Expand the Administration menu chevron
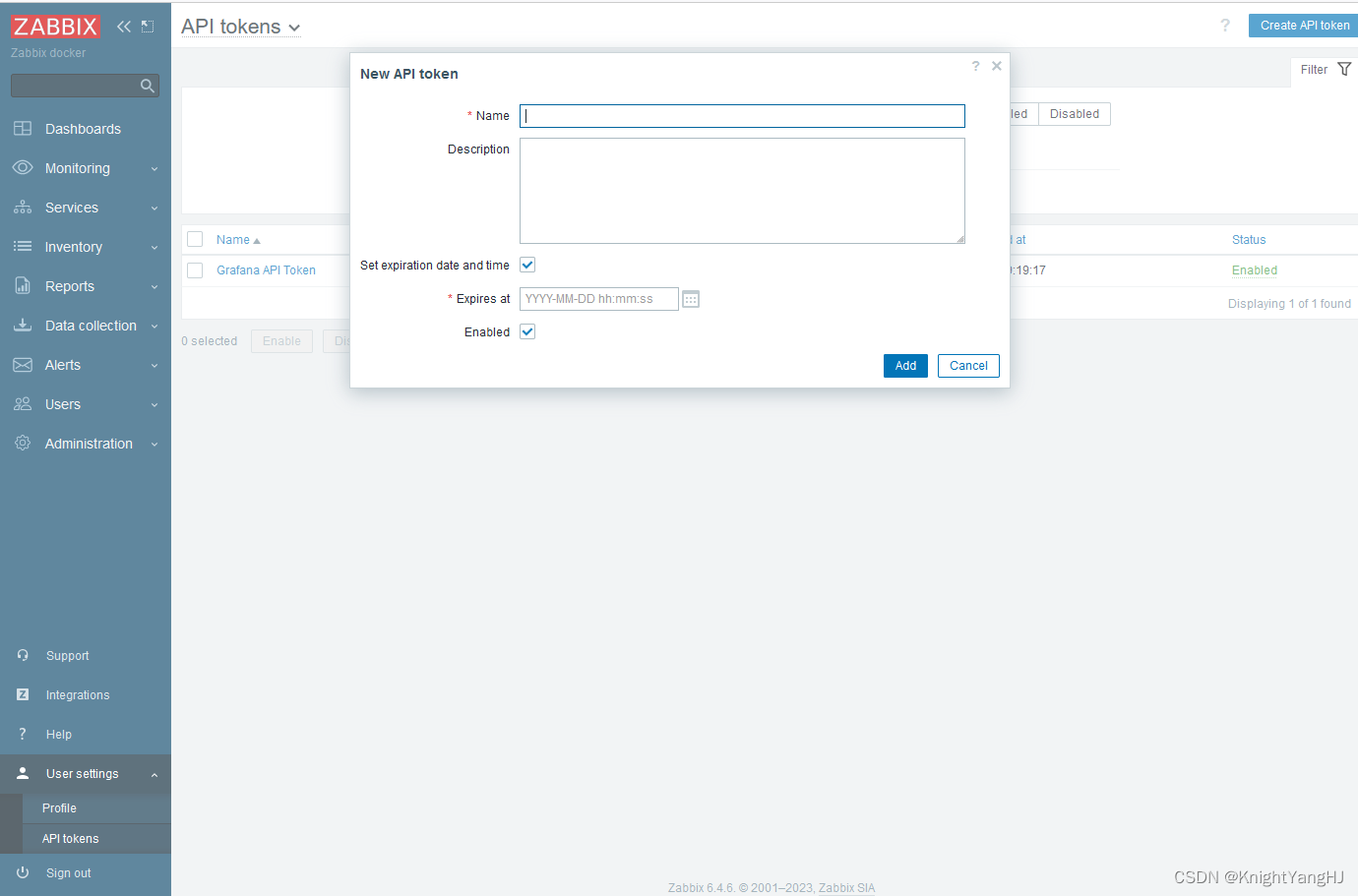The width and height of the screenshot is (1358, 896). [x=154, y=445]
